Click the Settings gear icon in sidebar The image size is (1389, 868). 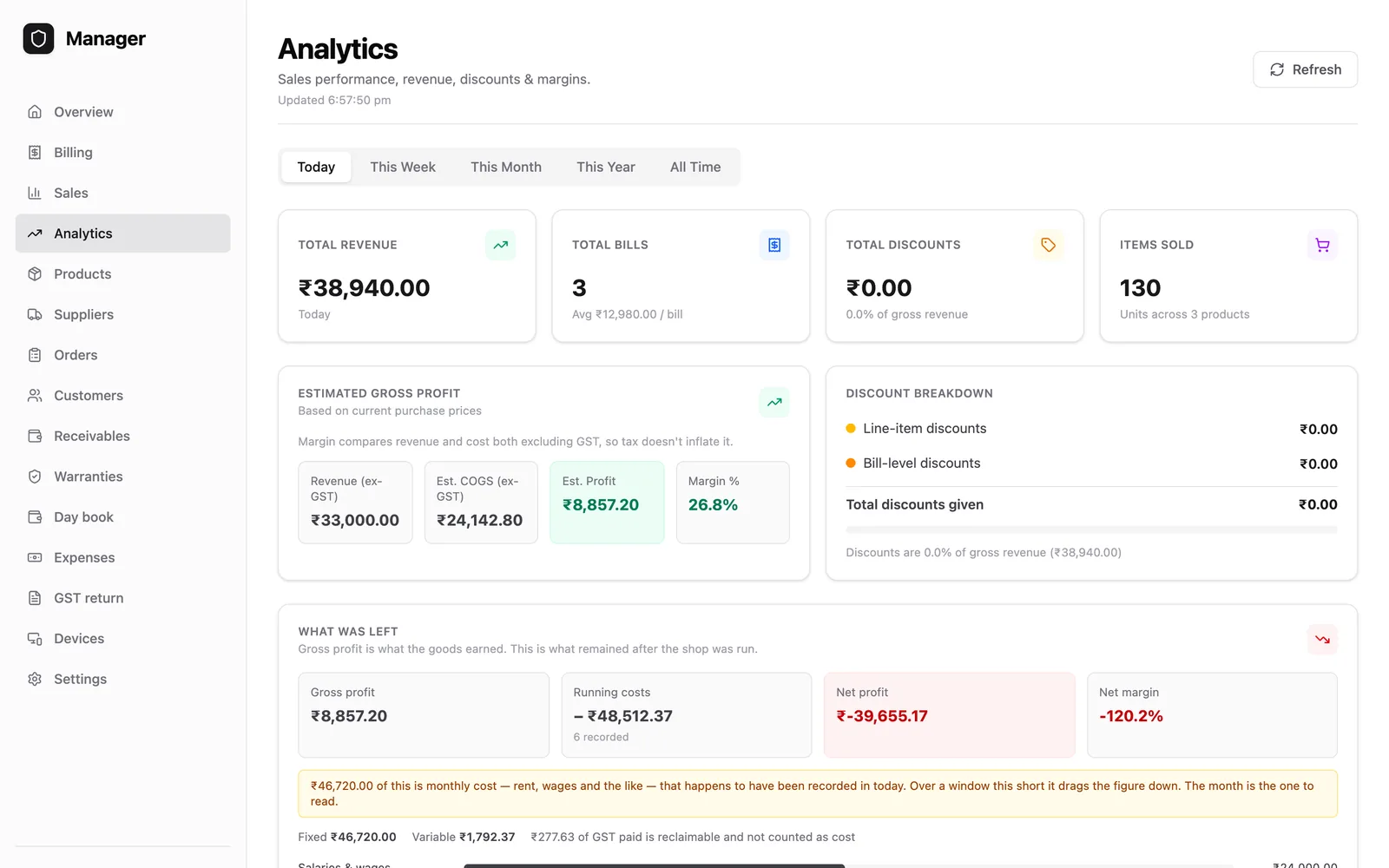point(35,679)
